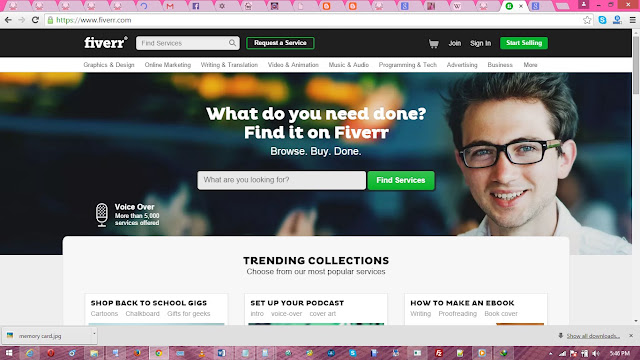
Task: Click How to Make an Ebook heading
Action: [x=462, y=303]
